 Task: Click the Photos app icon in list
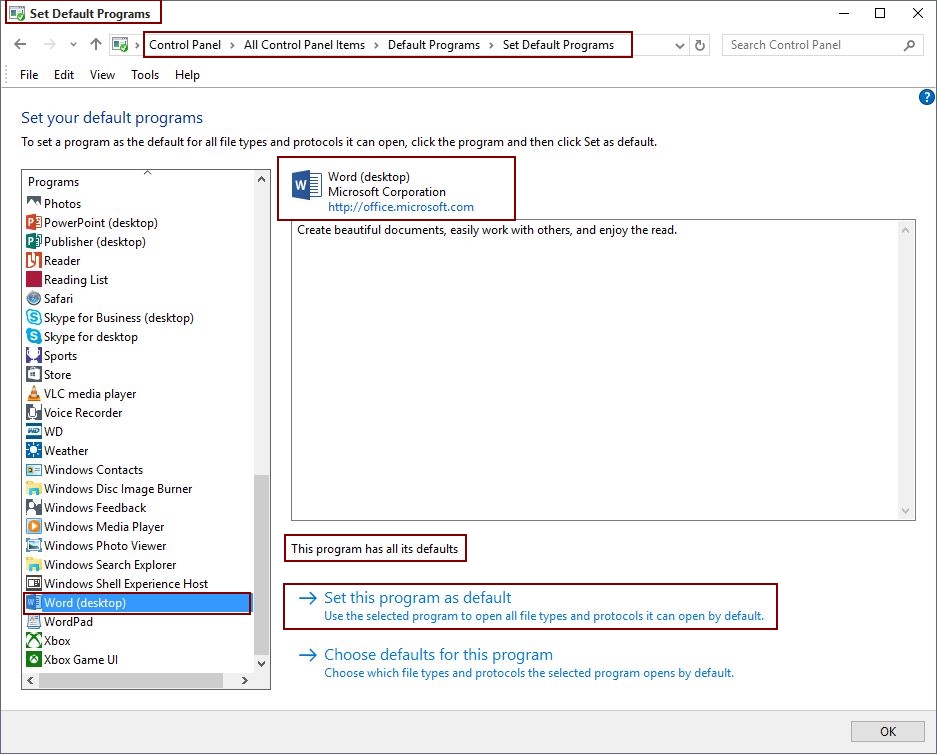34,203
